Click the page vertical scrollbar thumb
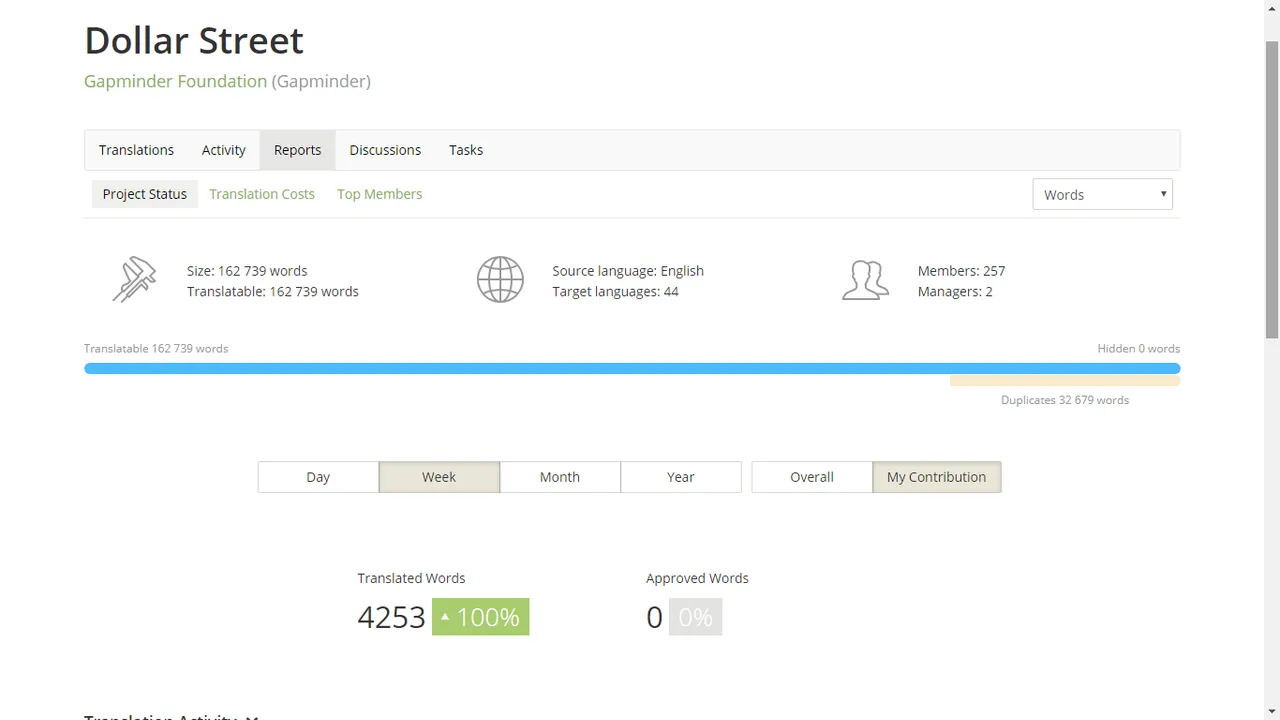 click(x=1272, y=190)
